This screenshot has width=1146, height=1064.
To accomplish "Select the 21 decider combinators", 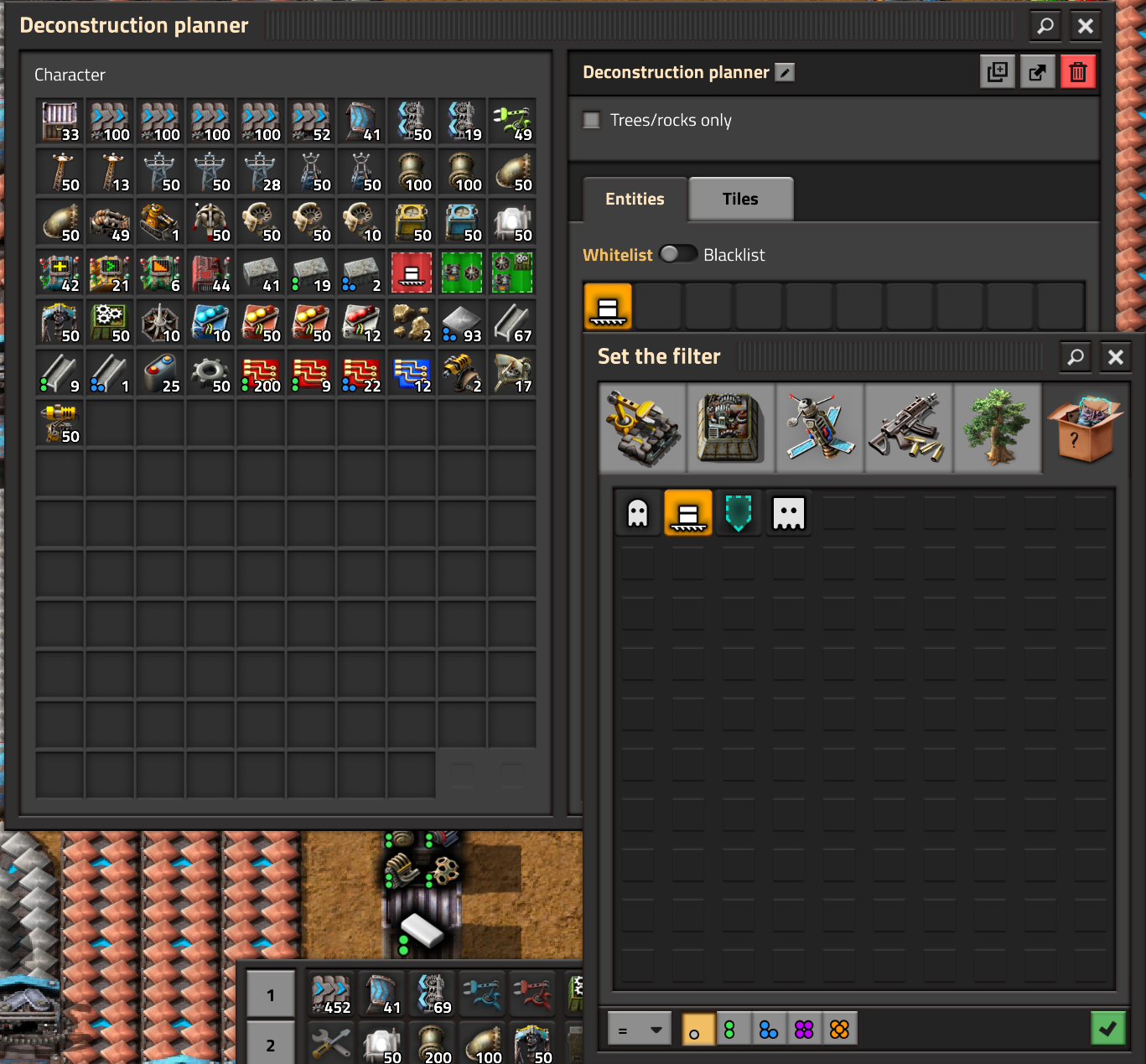I will tap(110, 272).
